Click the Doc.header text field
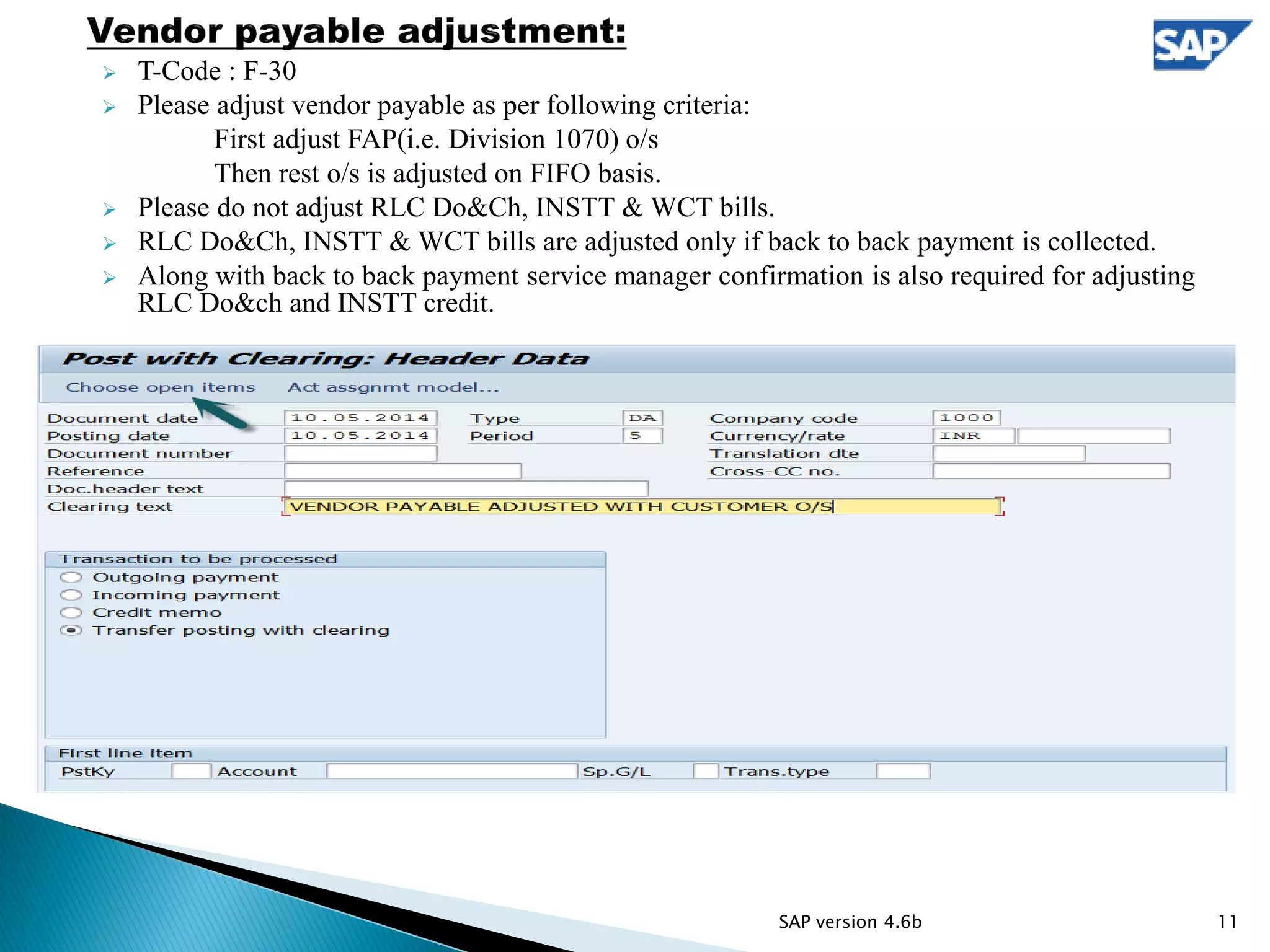 (x=466, y=489)
